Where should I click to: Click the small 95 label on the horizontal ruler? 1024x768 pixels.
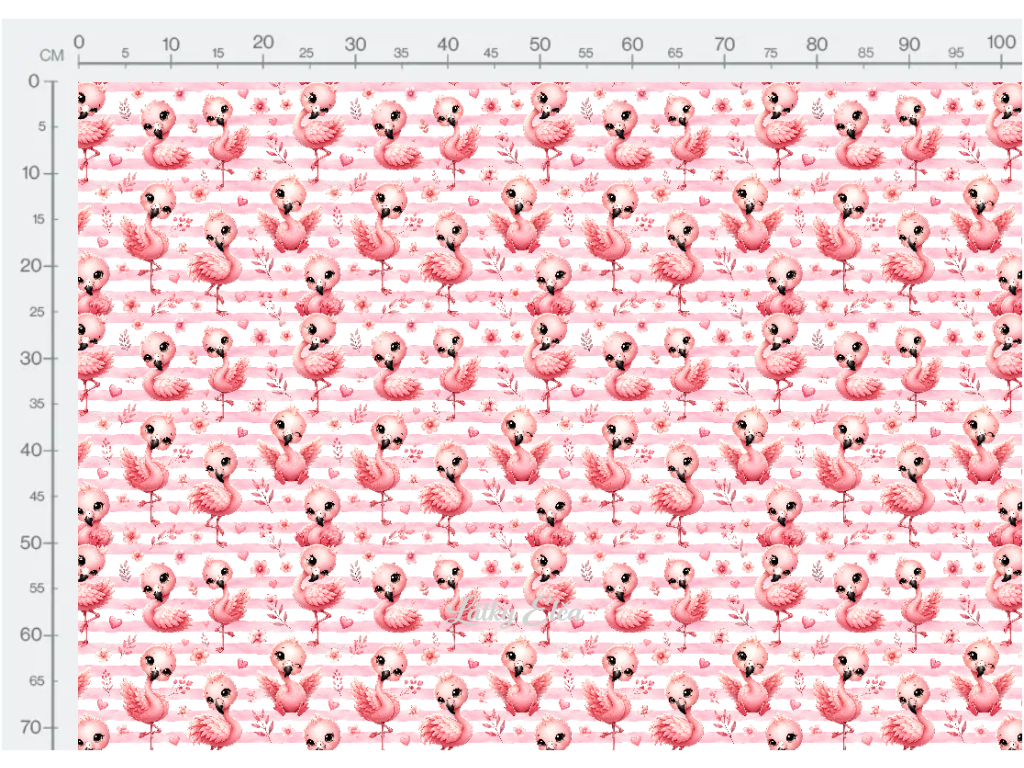coord(956,53)
